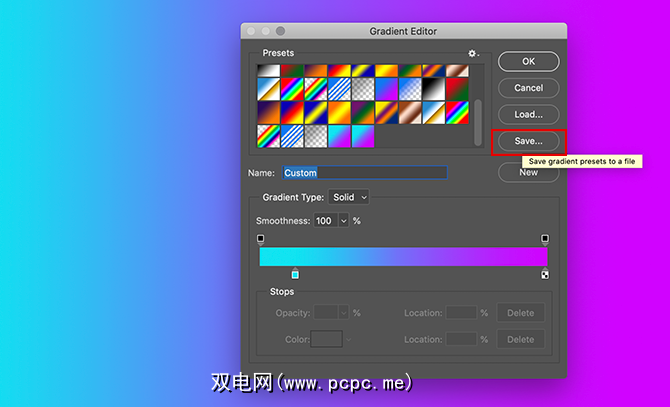Select the right-end color stop below gradient bar
Image resolution: width=670 pixels, height=407 pixels.
coord(545,274)
